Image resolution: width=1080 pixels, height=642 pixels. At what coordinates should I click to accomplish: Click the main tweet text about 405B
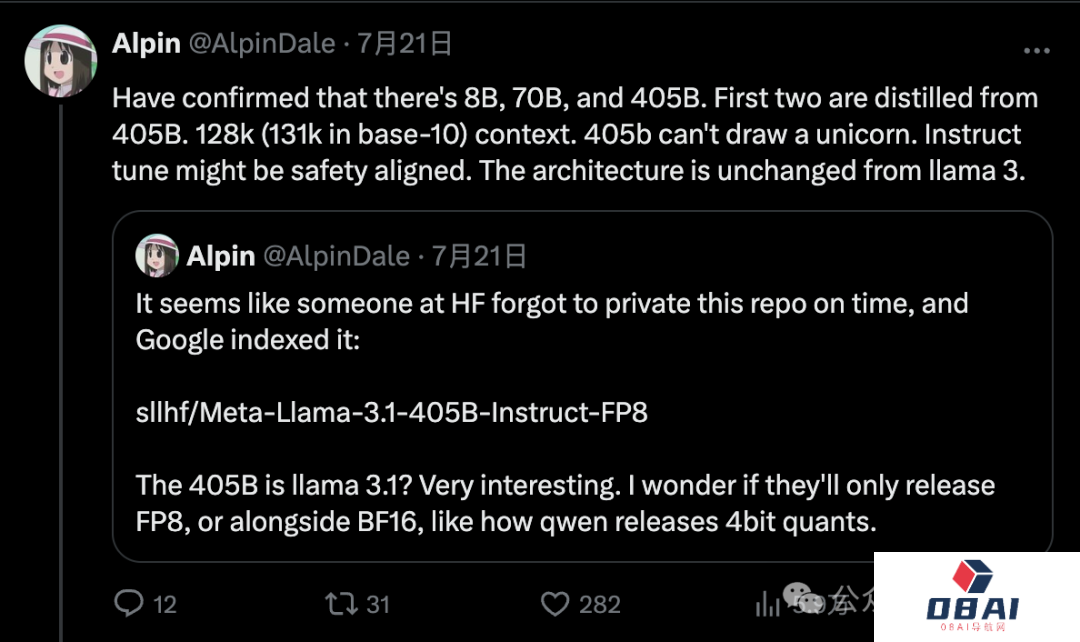575,134
